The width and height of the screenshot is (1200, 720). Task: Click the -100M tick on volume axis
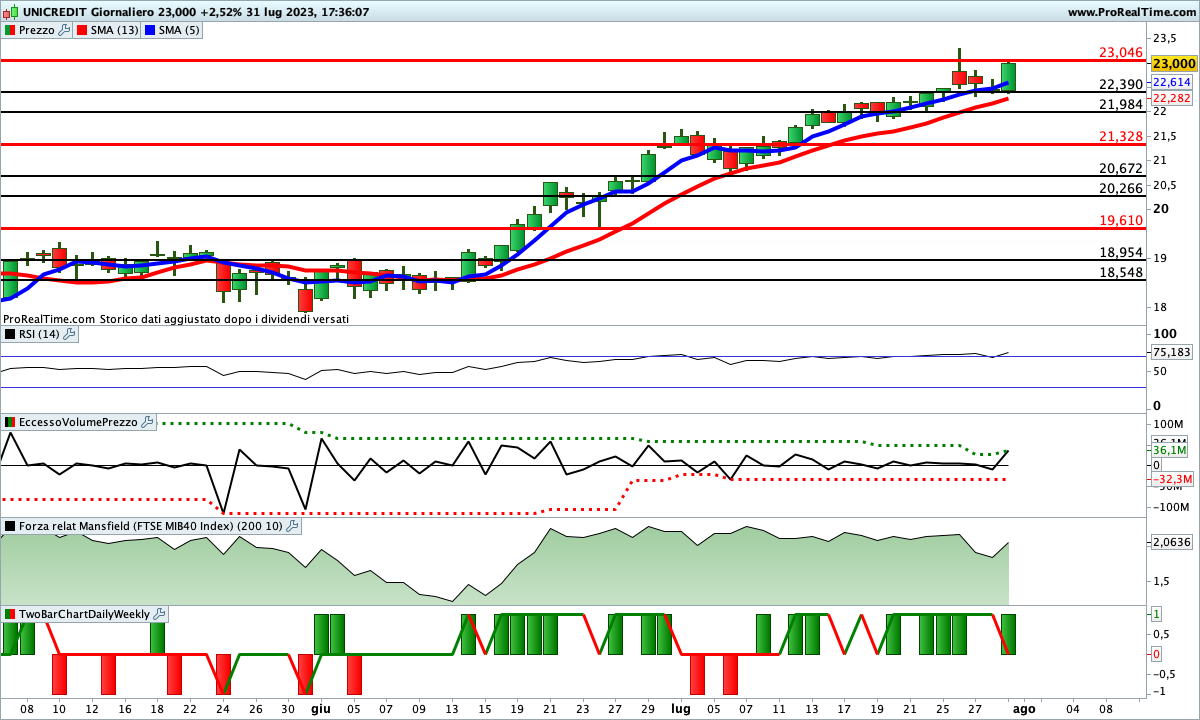point(1172,507)
